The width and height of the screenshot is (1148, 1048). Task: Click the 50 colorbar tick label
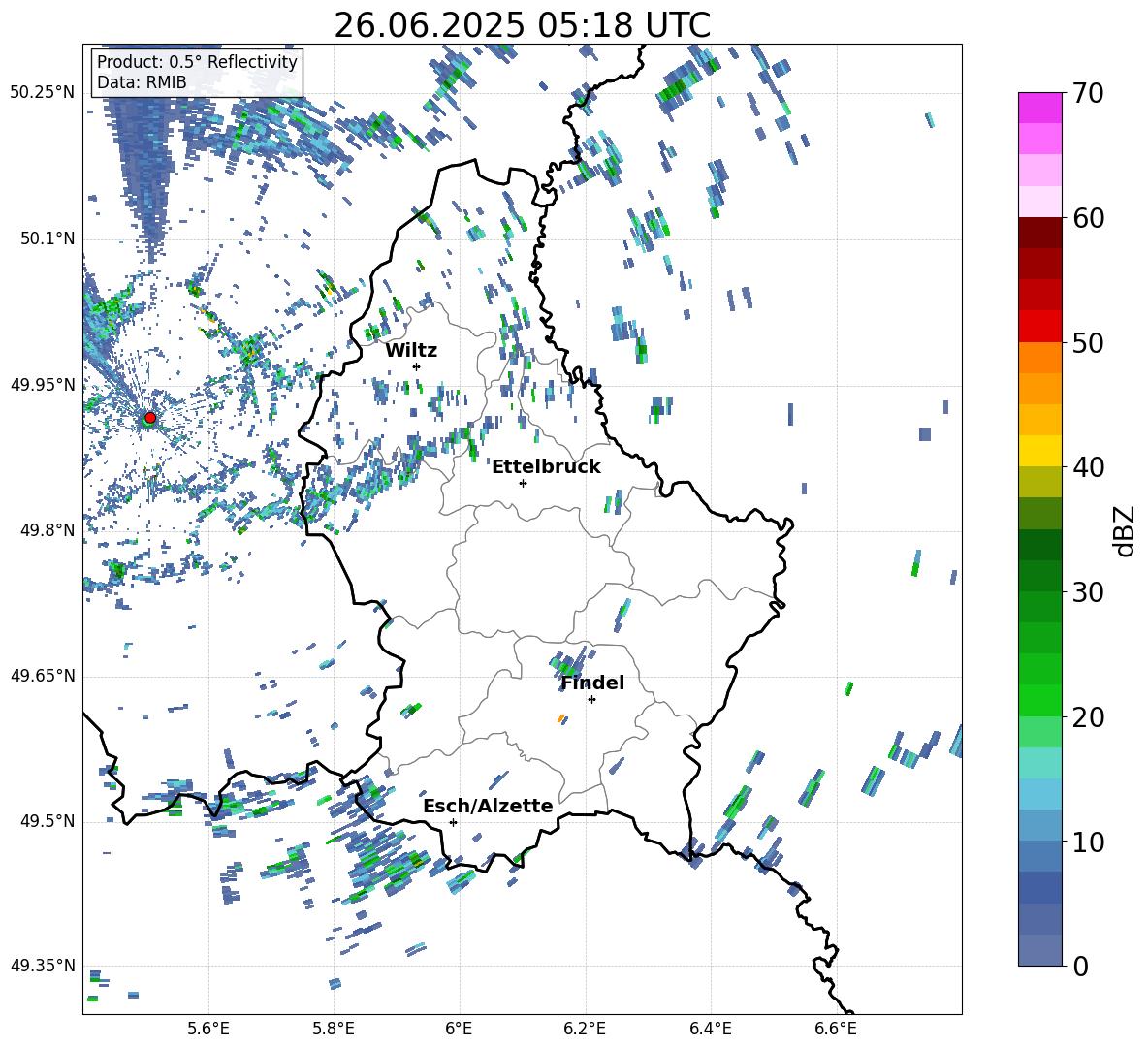coord(1089,342)
